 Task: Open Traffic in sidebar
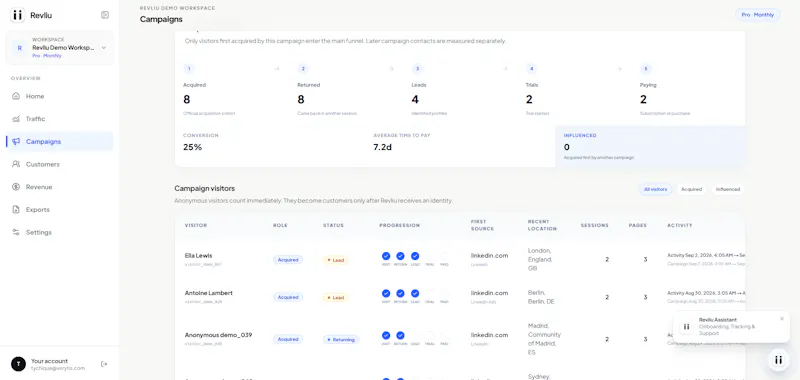pos(60,119)
